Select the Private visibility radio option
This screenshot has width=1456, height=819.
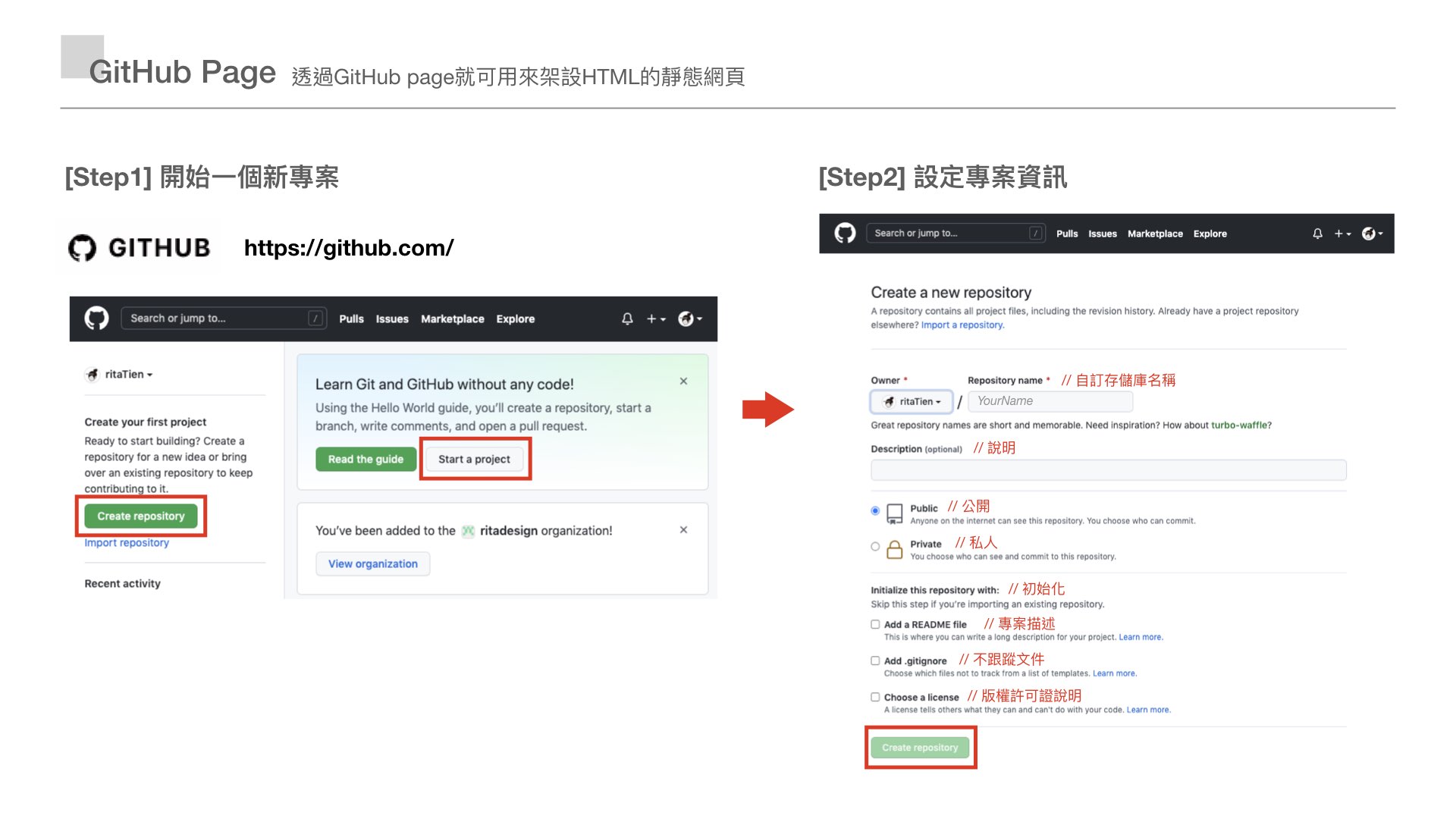coord(875,546)
